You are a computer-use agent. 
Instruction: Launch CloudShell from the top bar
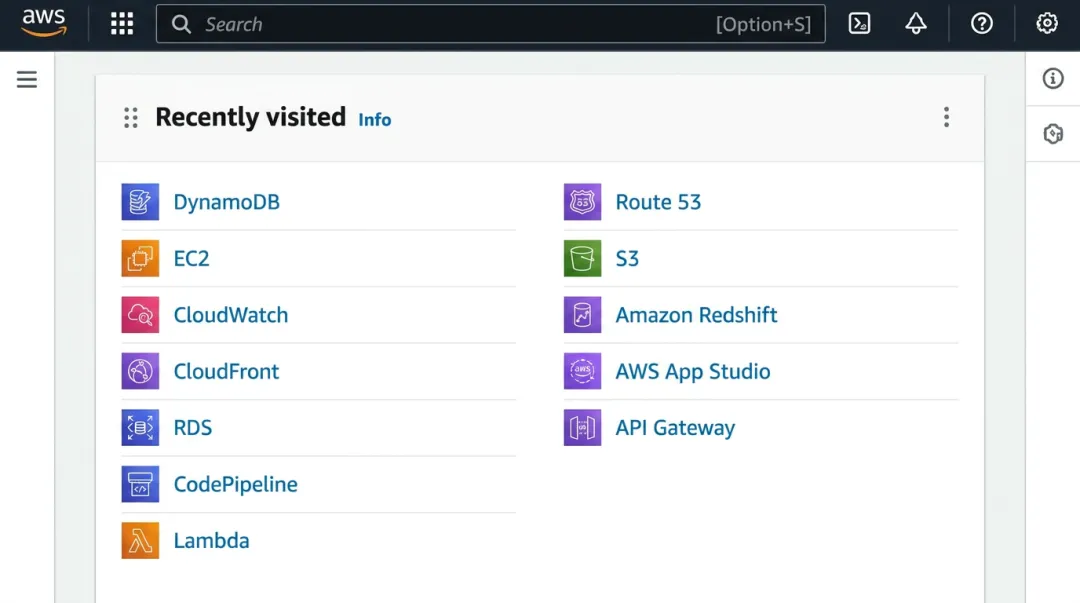click(x=859, y=23)
